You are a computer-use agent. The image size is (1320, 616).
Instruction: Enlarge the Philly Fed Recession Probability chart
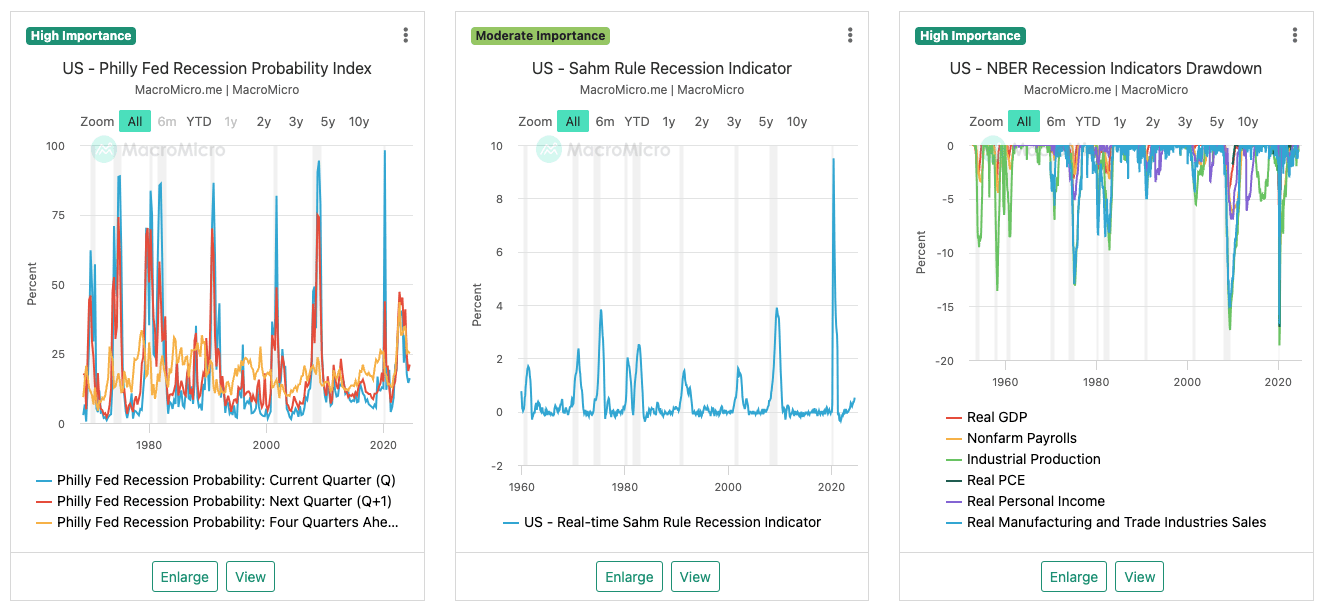coord(185,577)
